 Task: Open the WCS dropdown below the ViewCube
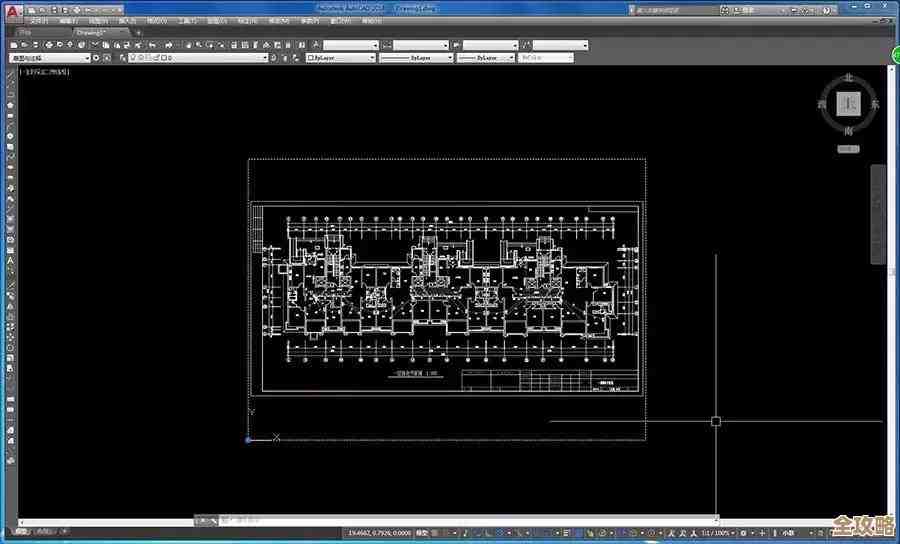pyautogui.click(x=848, y=148)
